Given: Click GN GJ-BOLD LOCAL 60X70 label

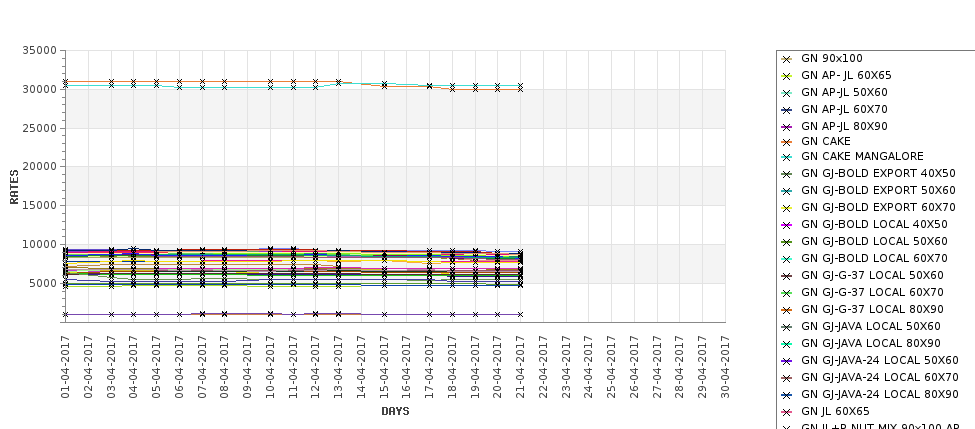Looking at the screenshot, I should [874, 258].
